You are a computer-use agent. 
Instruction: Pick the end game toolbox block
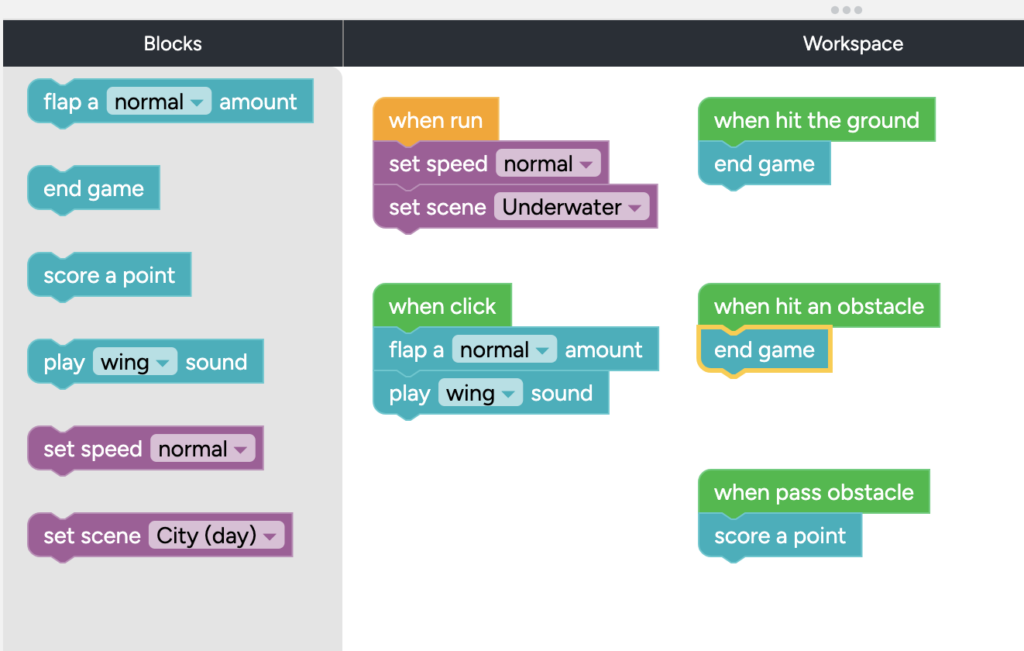click(93, 188)
